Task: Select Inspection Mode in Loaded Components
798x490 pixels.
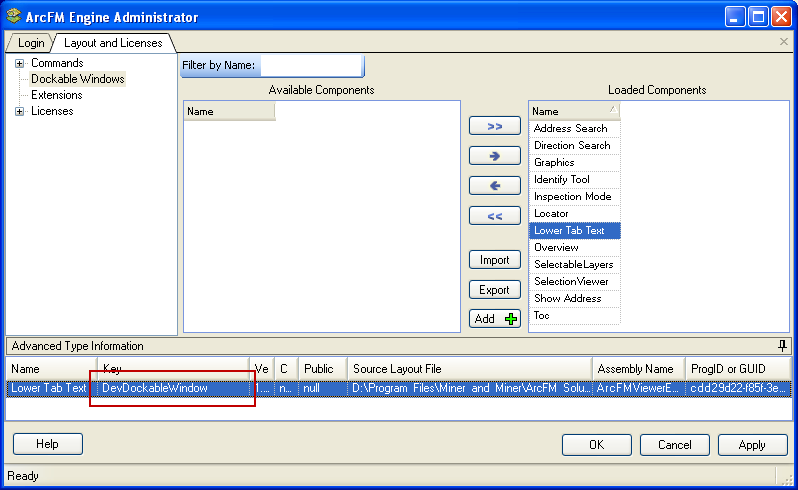Action: pos(572,197)
